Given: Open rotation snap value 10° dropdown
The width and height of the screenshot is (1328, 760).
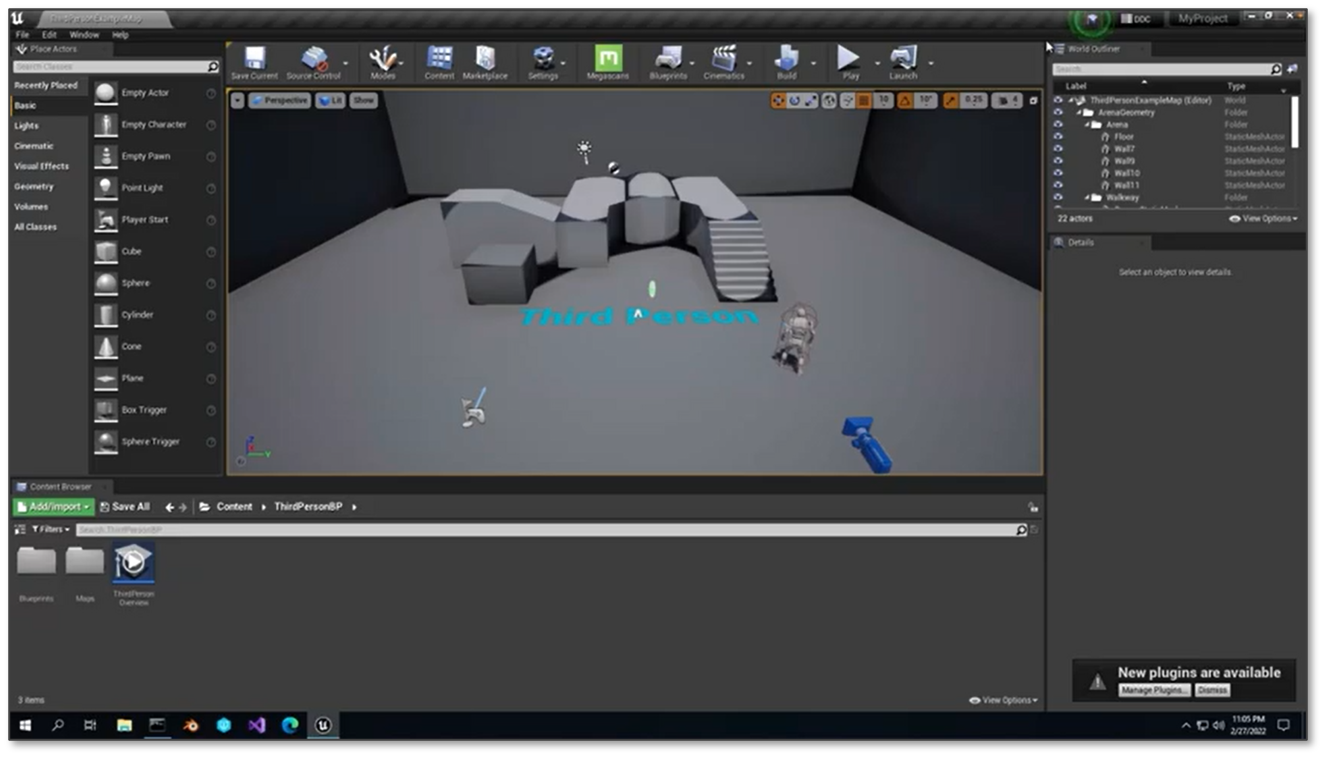Looking at the screenshot, I should 926,101.
